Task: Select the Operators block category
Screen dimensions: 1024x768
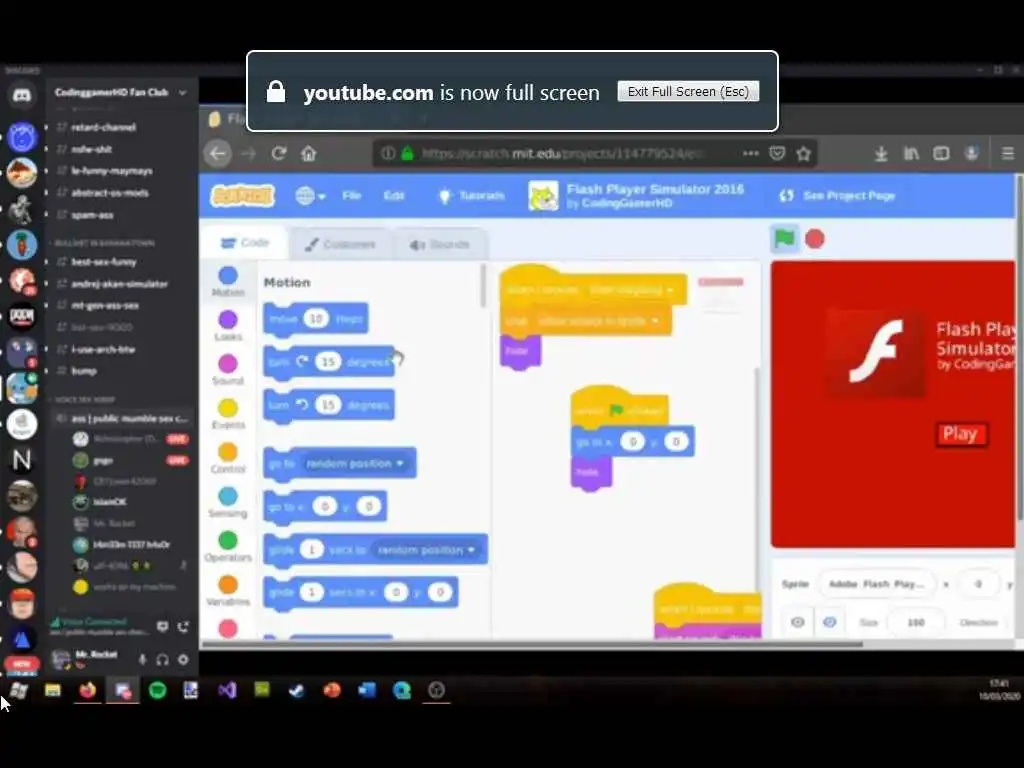Action: coord(228,547)
